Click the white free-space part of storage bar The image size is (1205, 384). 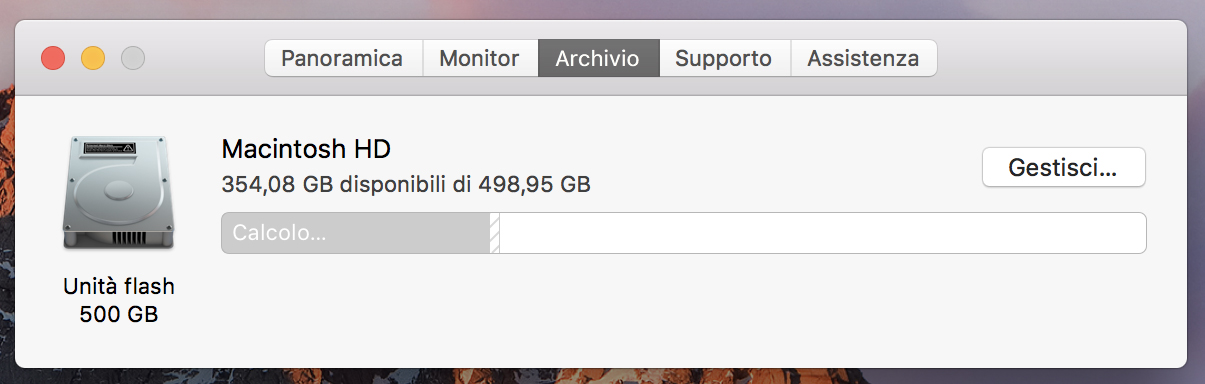point(822,233)
